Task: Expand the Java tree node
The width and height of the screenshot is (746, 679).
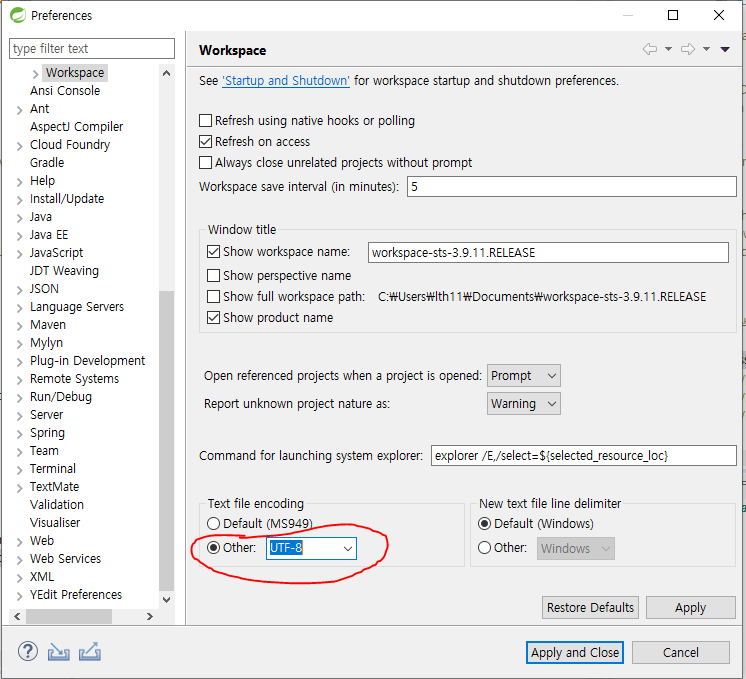Action: click(20, 218)
